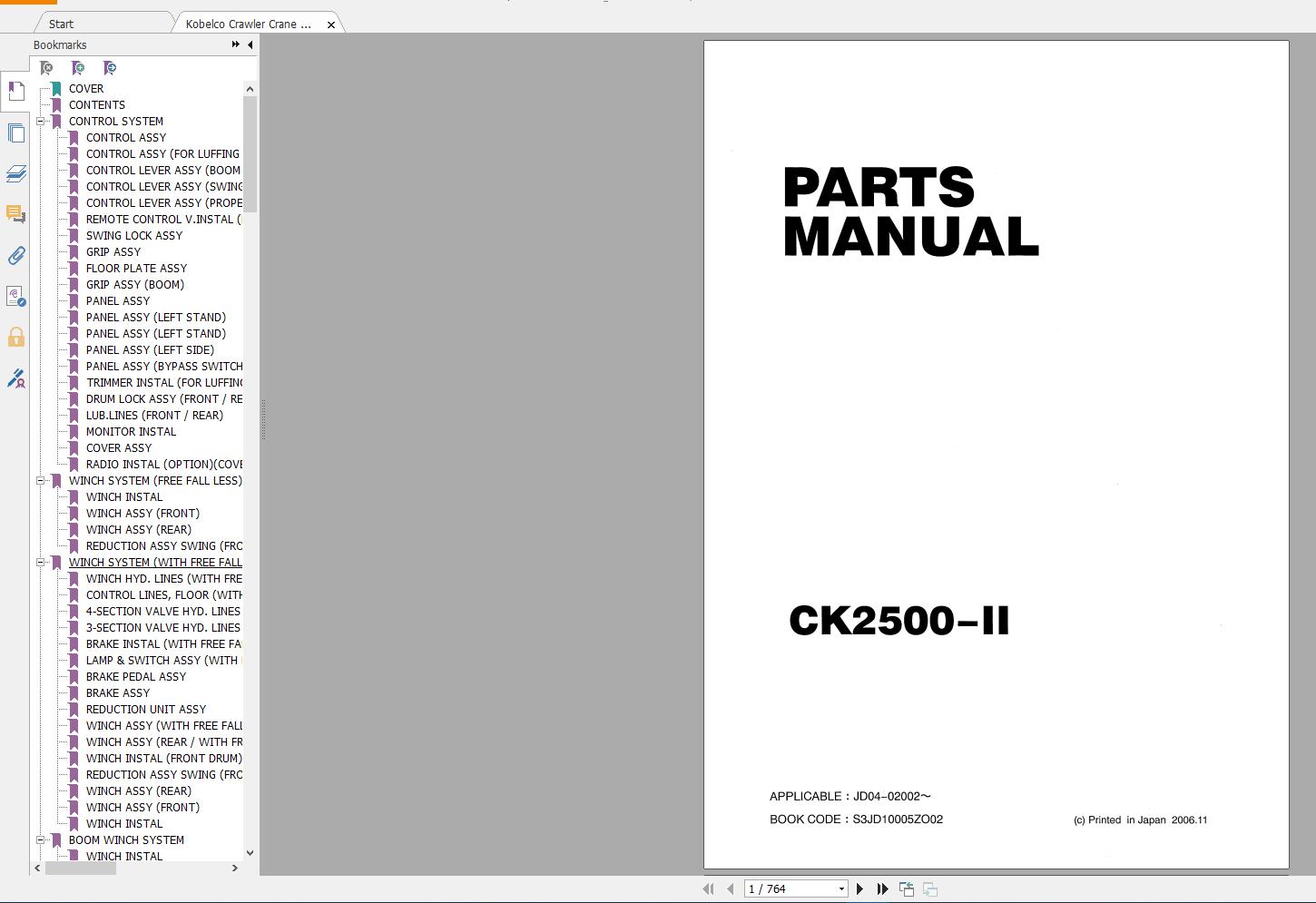Viewport: 1316px width, 903px height.
Task: Collapse the WINCH SYSTEM (WITH FREE FALL) group
Action: (41, 563)
